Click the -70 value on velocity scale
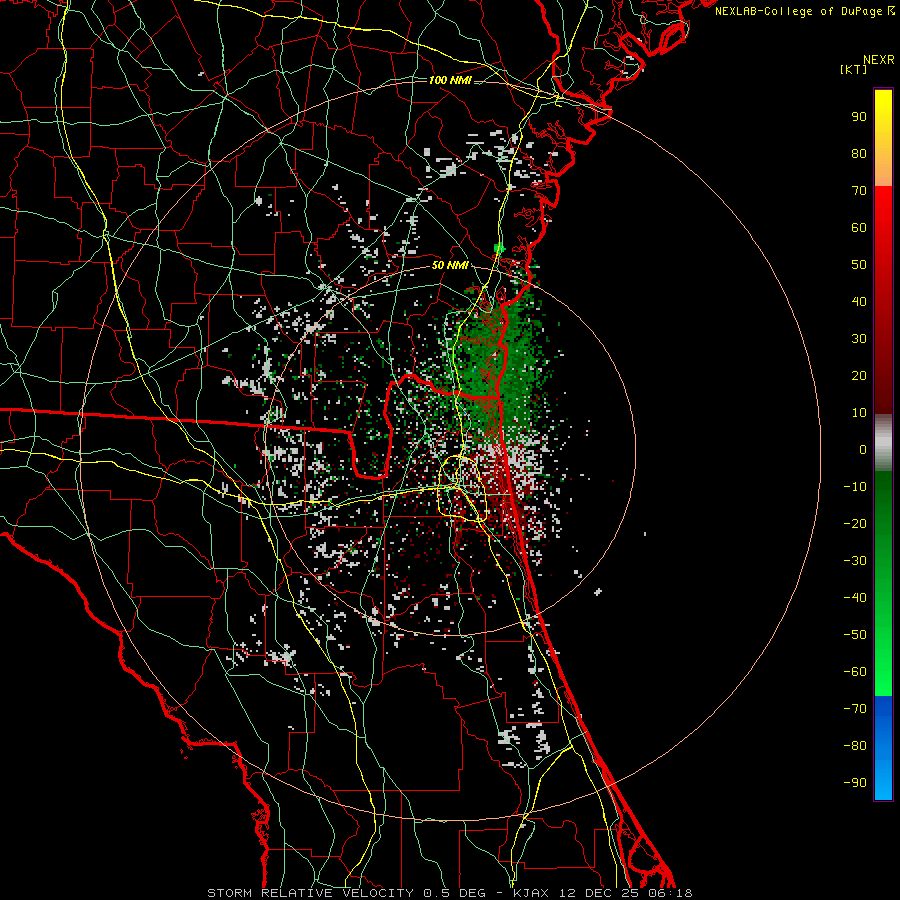Viewport: 900px width, 900px height. point(855,709)
